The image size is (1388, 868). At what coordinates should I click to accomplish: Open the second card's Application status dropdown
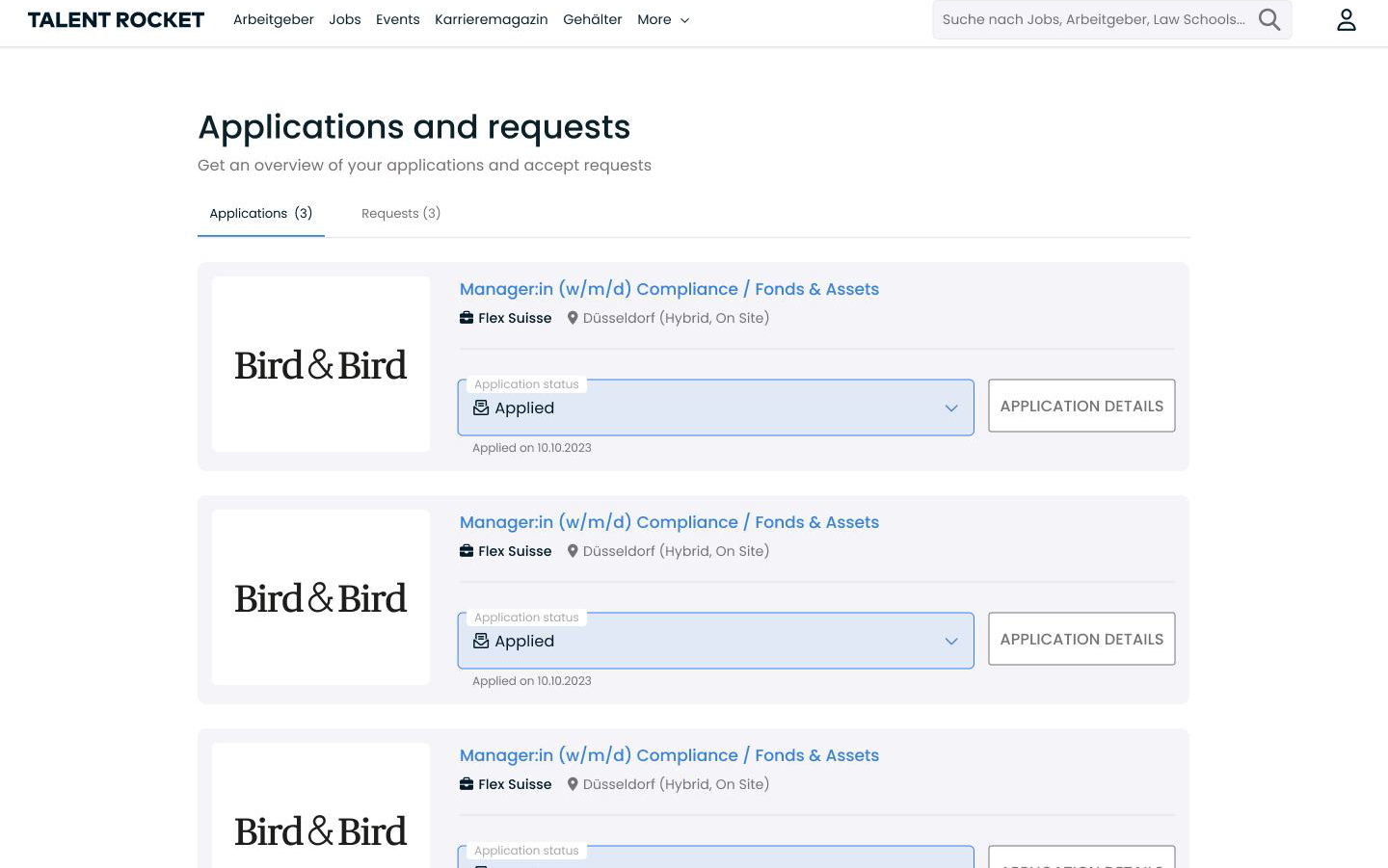(715, 641)
